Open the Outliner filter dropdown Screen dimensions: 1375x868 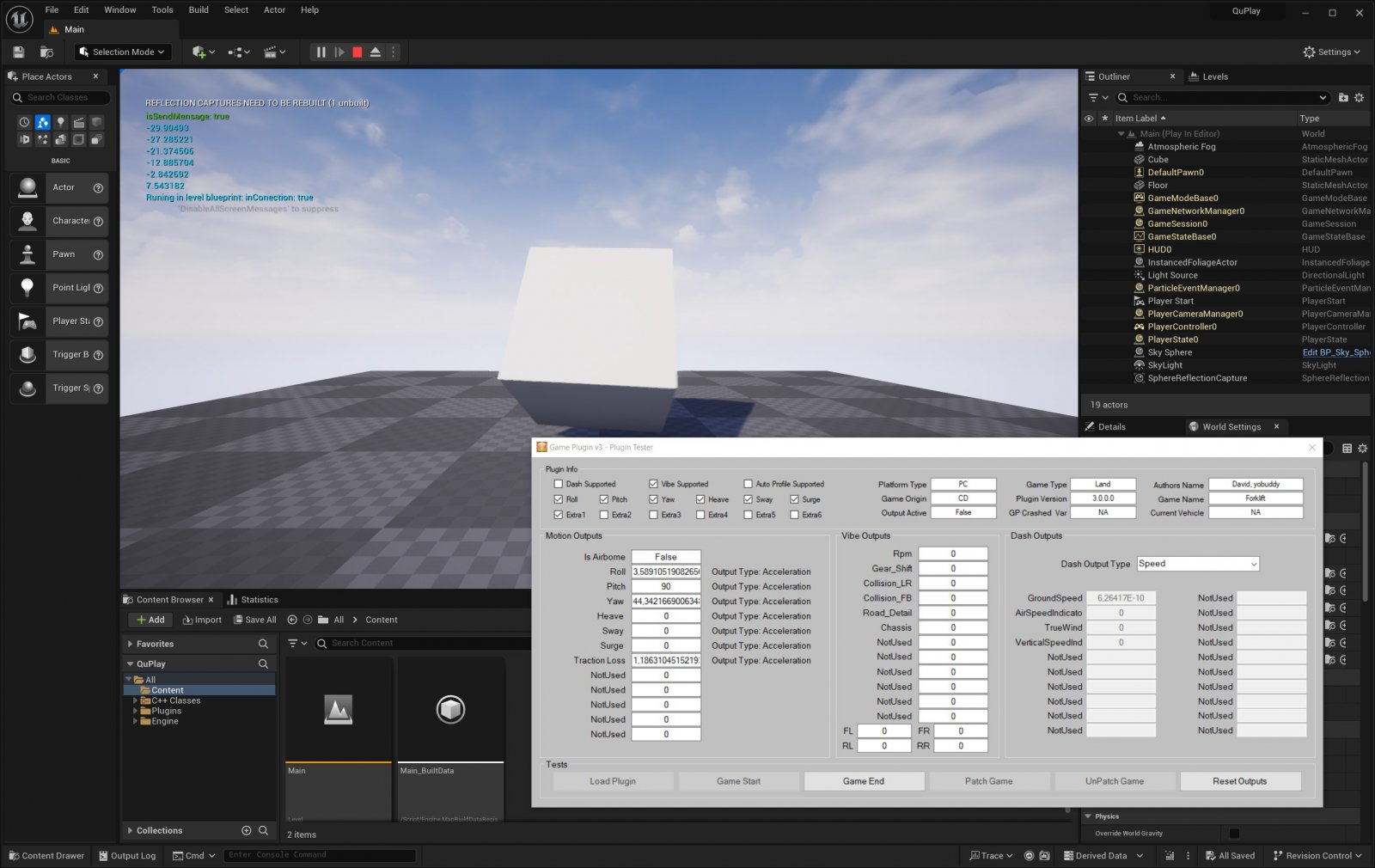point(1098,98)
